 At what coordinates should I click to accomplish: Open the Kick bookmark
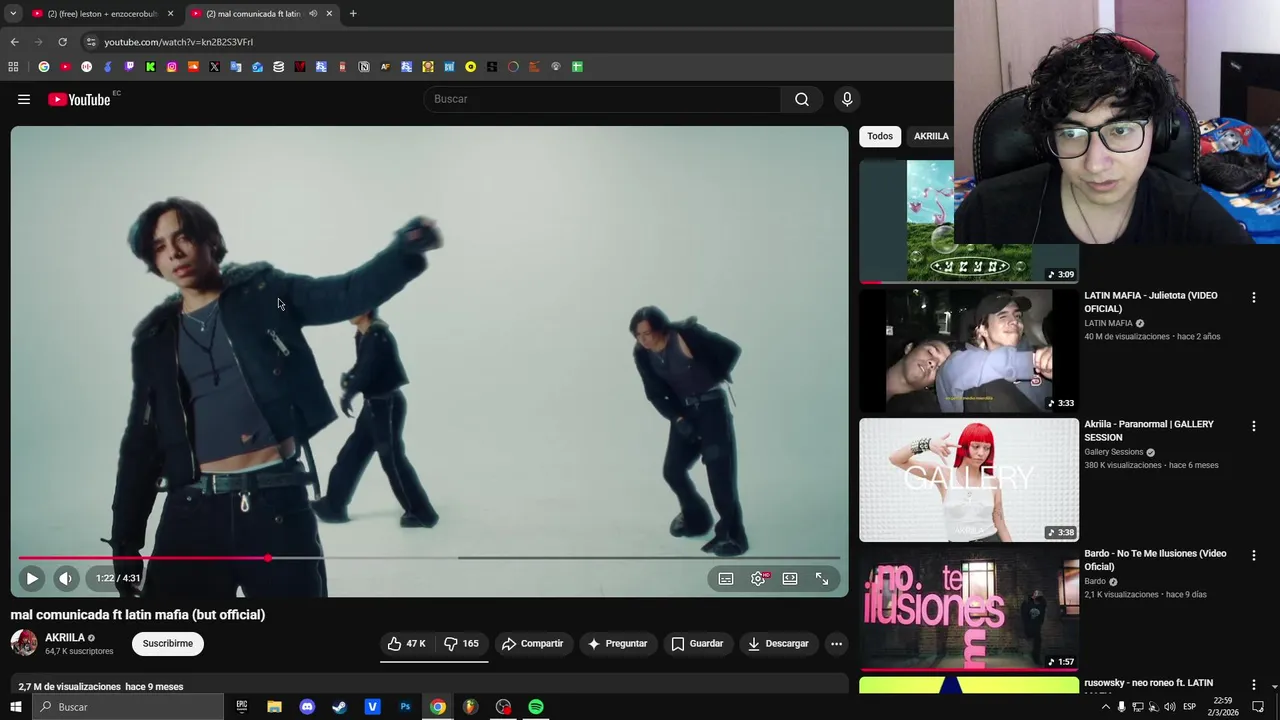click(150, 67)
